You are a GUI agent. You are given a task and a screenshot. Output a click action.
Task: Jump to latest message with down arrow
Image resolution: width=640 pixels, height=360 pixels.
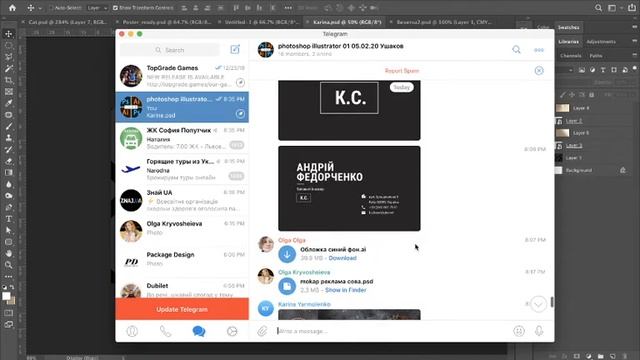click(x=538, y=304)
